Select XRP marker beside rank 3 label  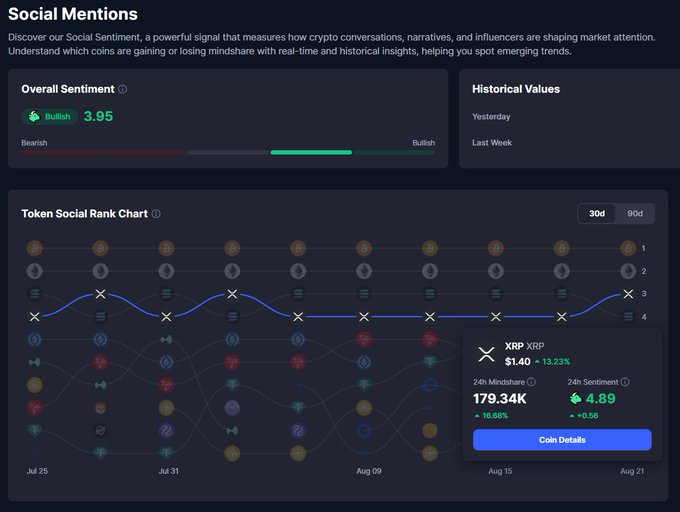[x=628, y=294]
